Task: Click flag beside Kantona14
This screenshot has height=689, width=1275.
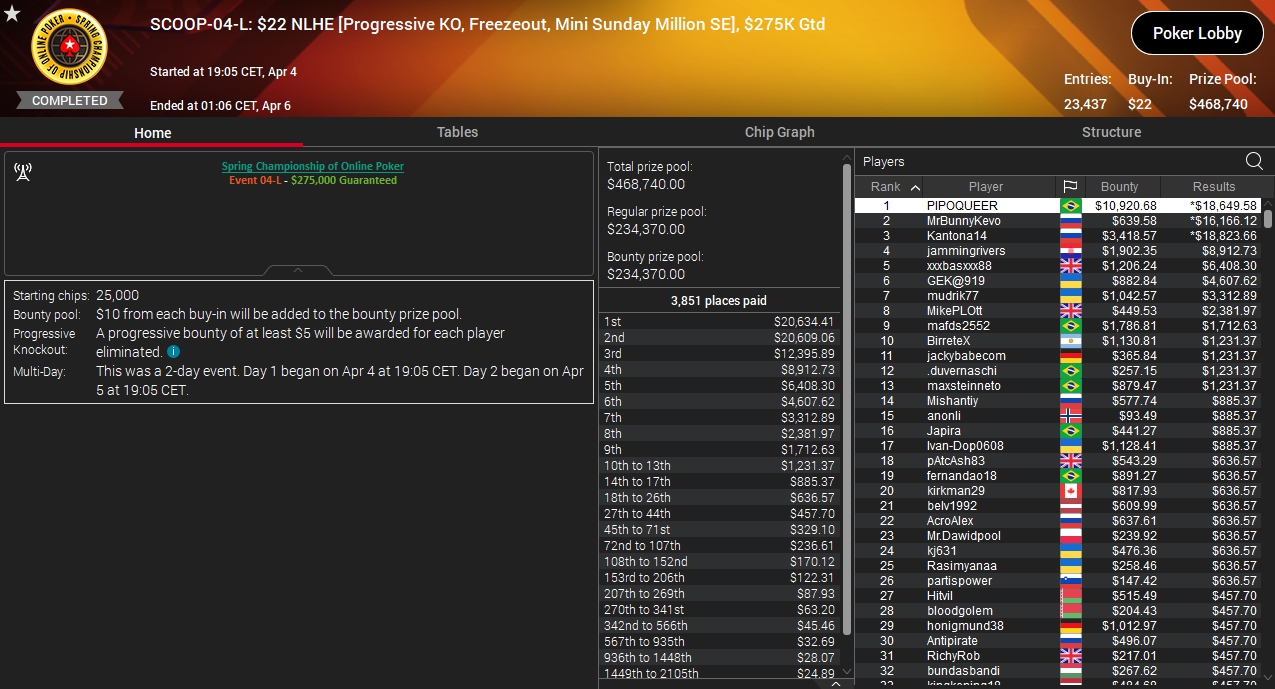Action: [1071, 235]
